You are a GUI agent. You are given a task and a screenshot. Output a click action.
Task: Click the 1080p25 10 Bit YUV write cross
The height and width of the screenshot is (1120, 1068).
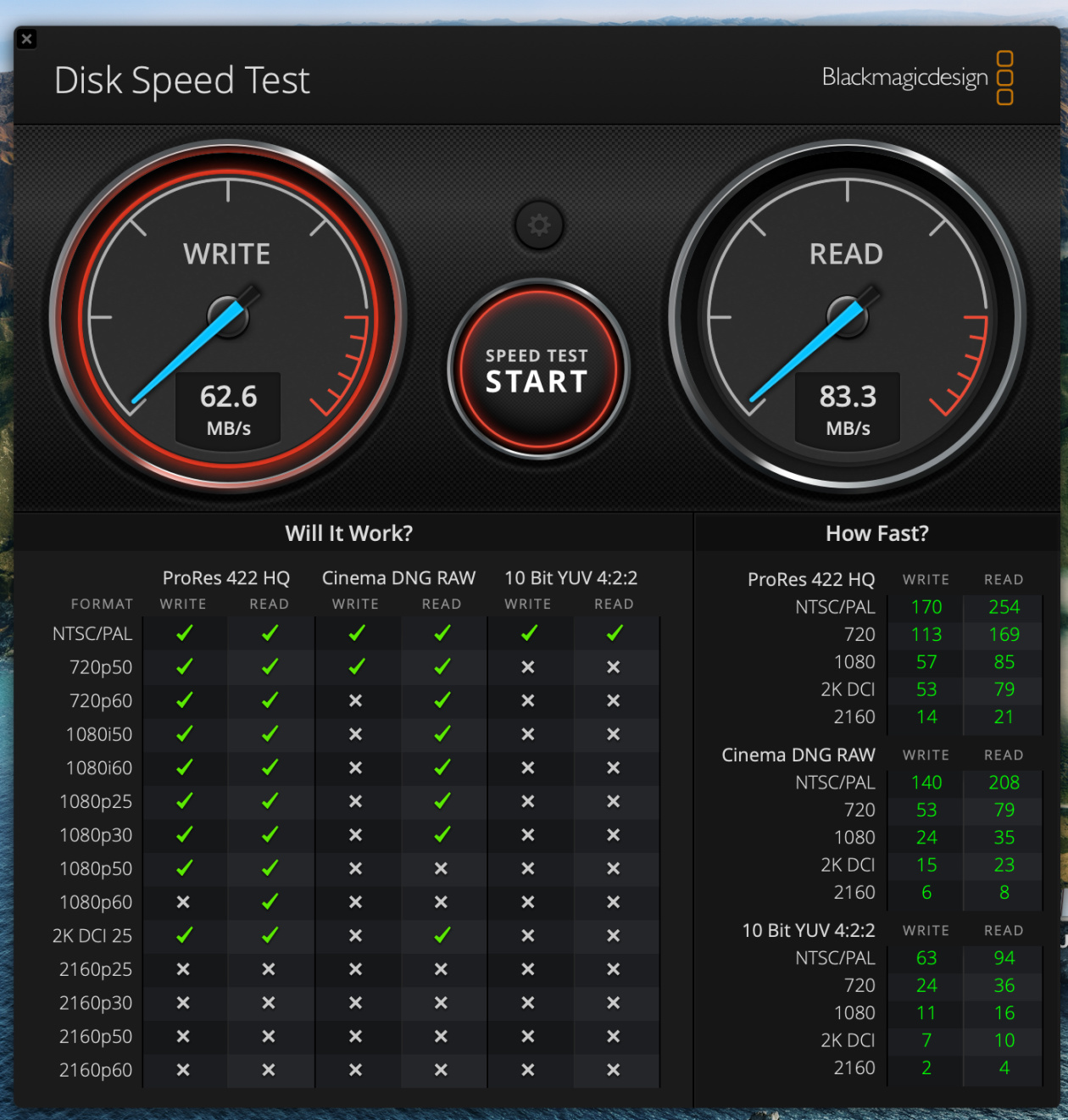[528, 801]
